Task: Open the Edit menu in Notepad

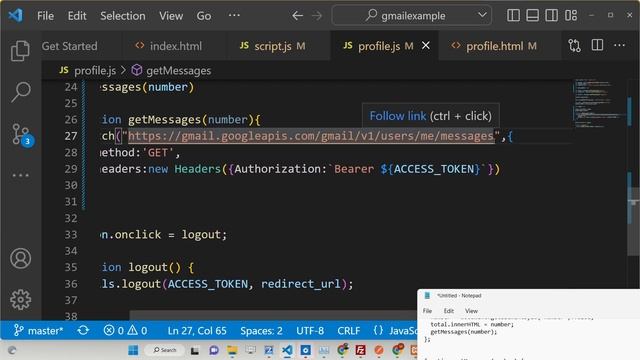Action: click(449, 311)
